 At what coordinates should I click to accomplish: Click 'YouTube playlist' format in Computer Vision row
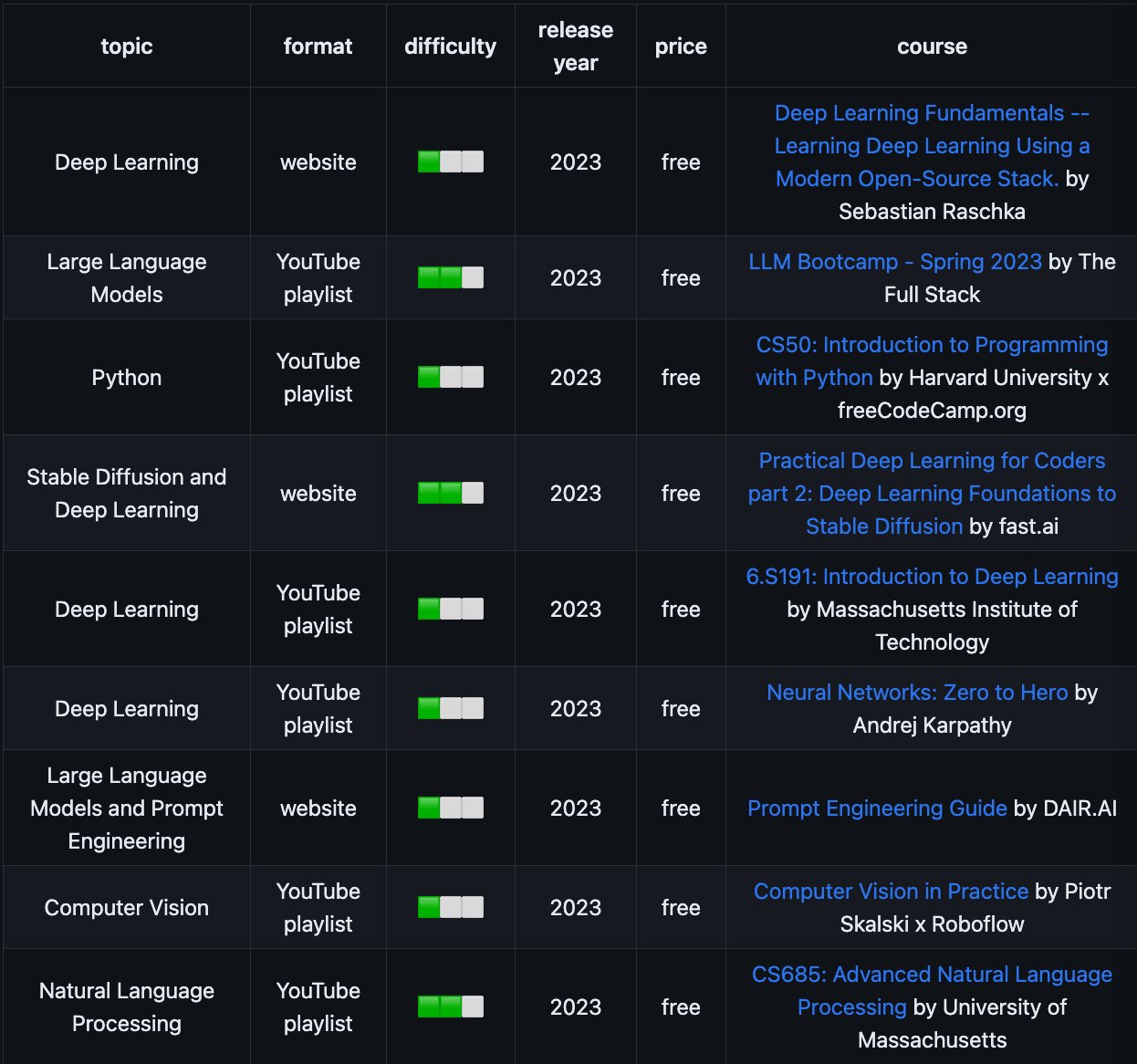point(318,908)
